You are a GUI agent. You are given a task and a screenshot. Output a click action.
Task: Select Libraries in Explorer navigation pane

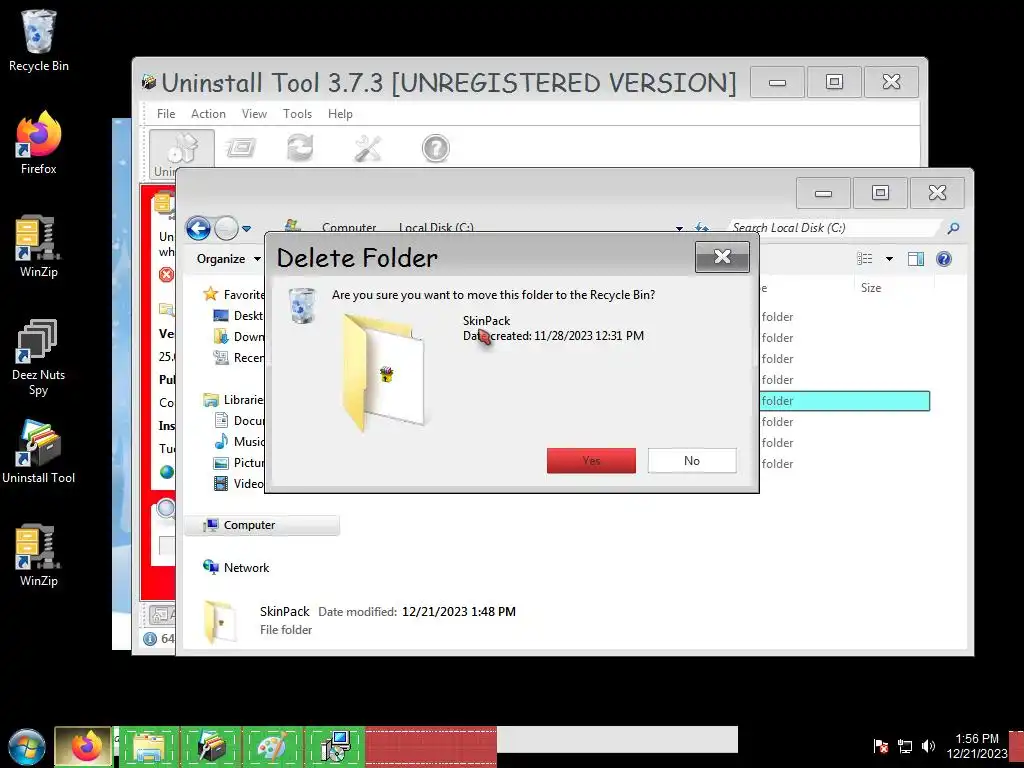(234, 400)
